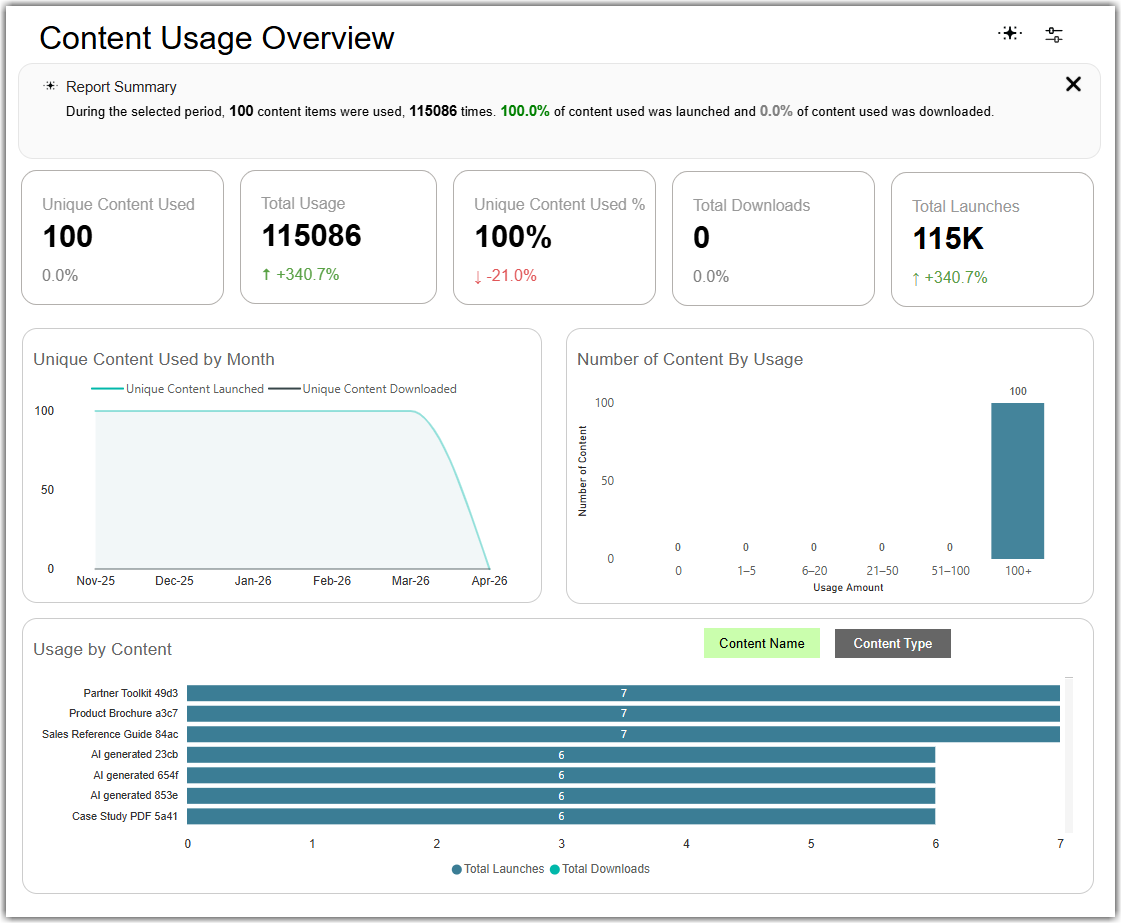This screenshot has height=924, width=1122.
Task: Click the Total Launches 115K card
Action: (992, 239)
